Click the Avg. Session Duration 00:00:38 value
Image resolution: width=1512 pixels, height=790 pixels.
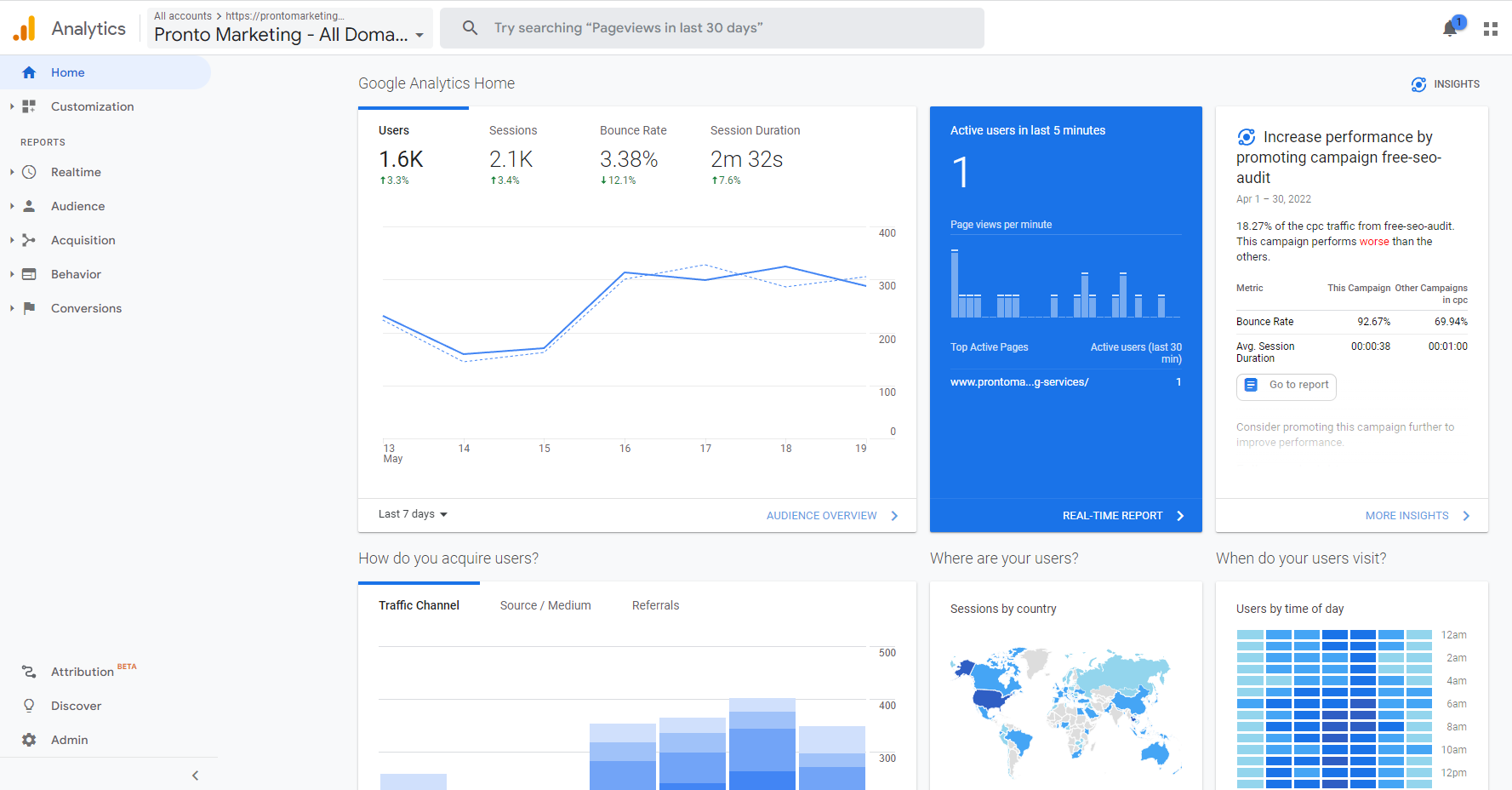(x=1371, y=346)
